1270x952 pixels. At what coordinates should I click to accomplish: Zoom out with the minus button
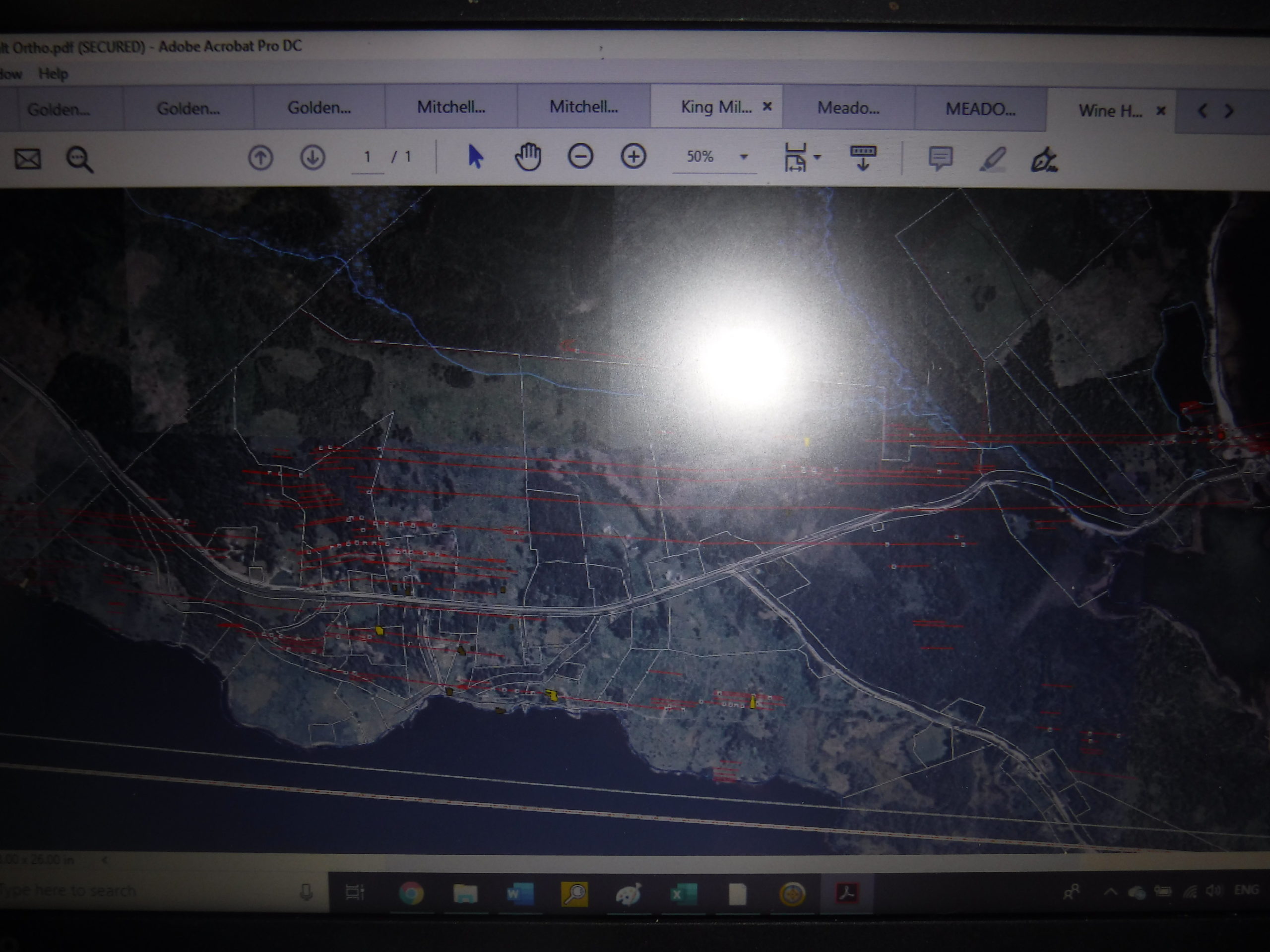click(580, 157)
